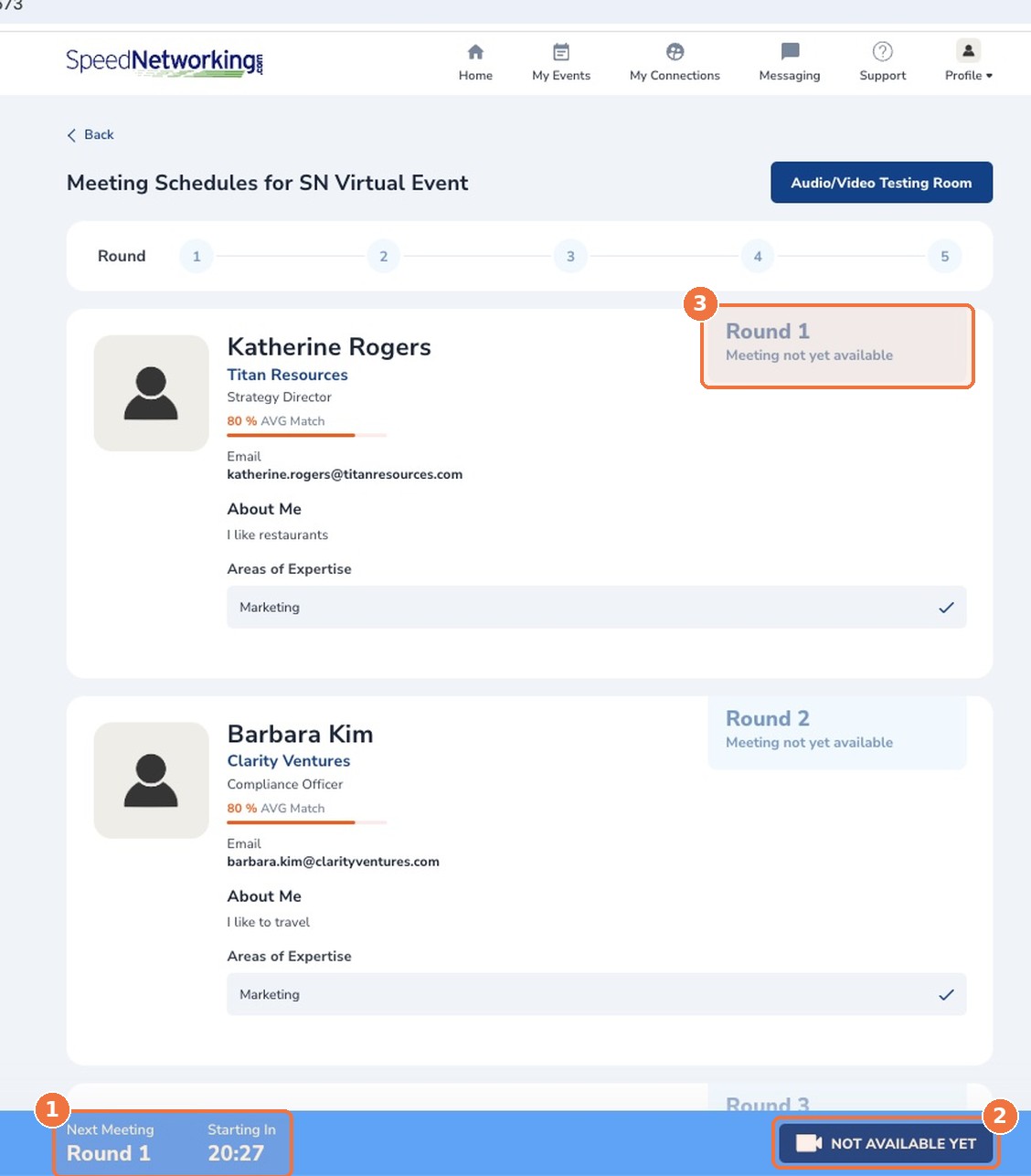The image size is (1031, 1176).
Task: Select round 4 in the round stepper
Action: tap(758, 256)
